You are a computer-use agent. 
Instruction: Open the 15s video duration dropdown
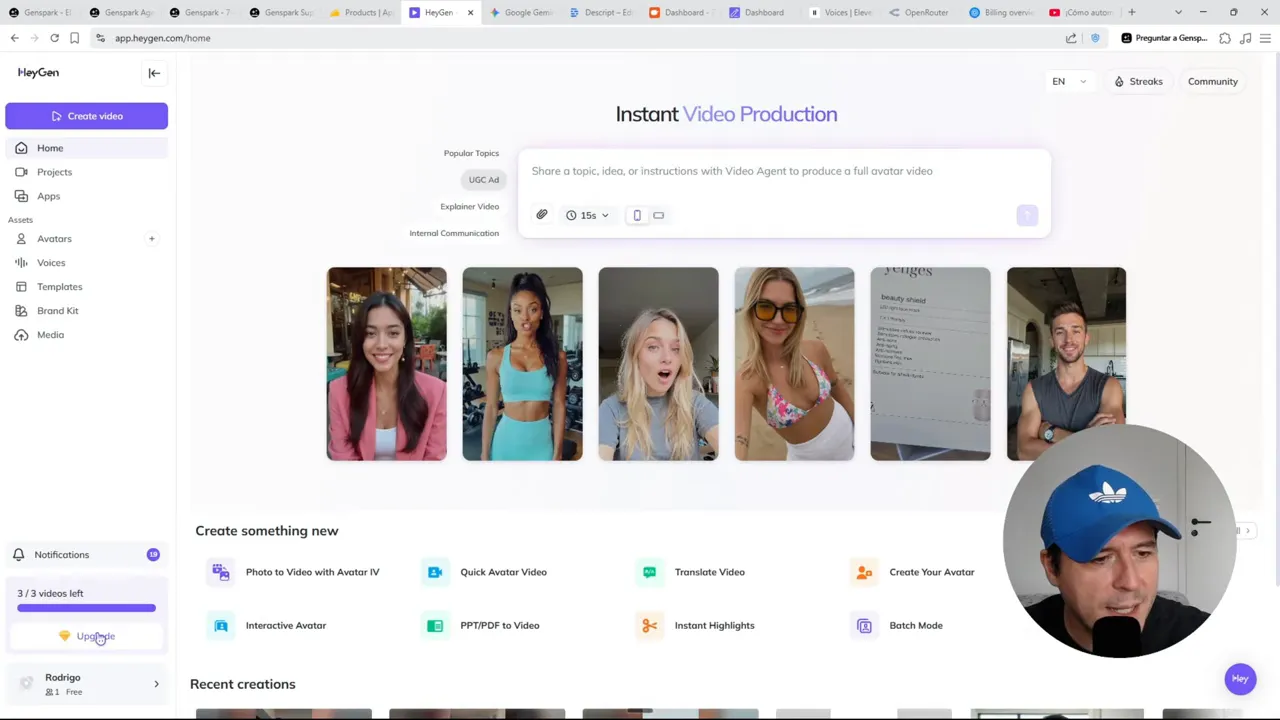[587, 215]
